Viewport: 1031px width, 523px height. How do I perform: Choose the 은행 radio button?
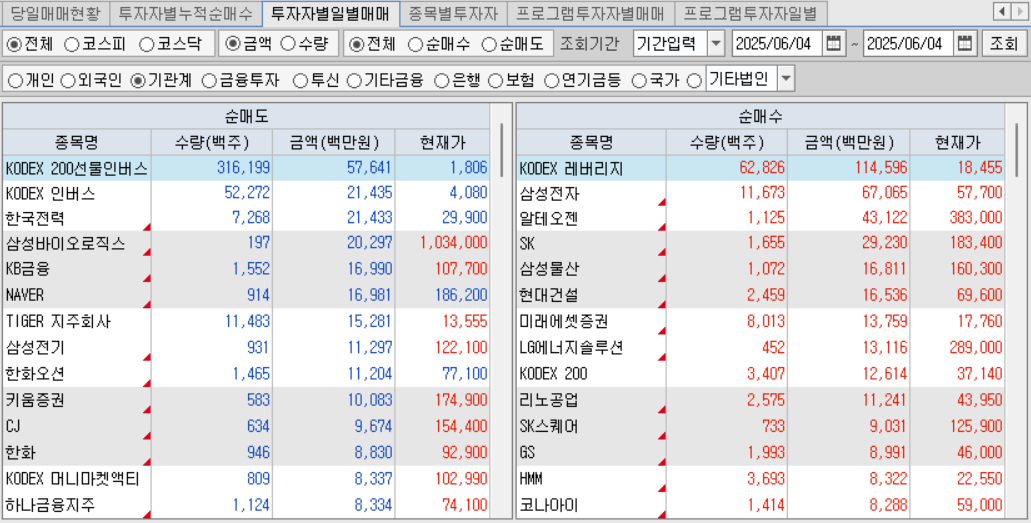(442, 80)
